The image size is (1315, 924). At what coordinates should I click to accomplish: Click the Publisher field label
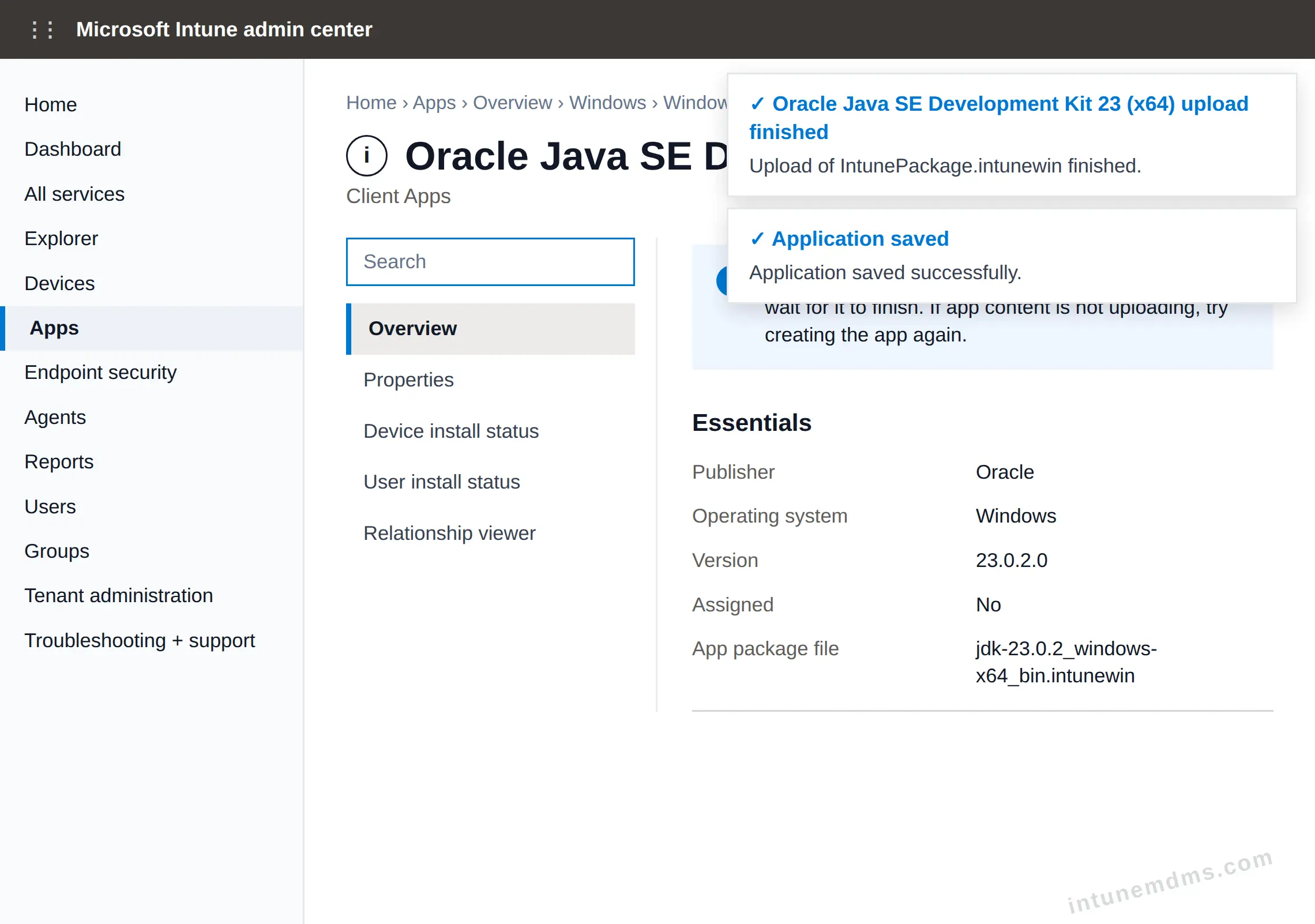[x=733, y=472]
